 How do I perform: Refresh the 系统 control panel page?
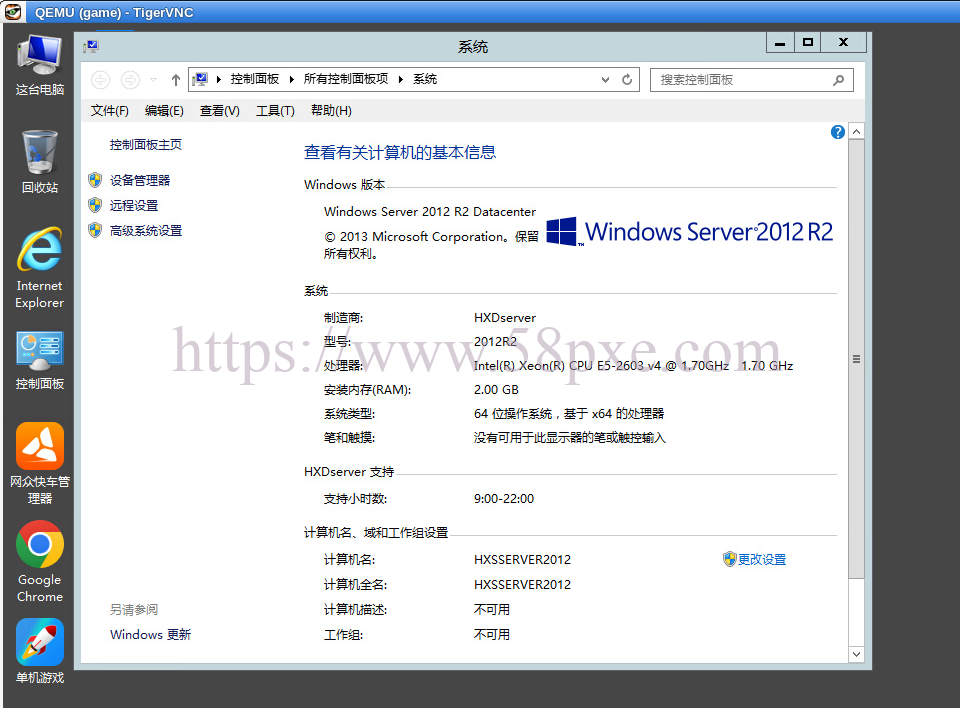627,80
